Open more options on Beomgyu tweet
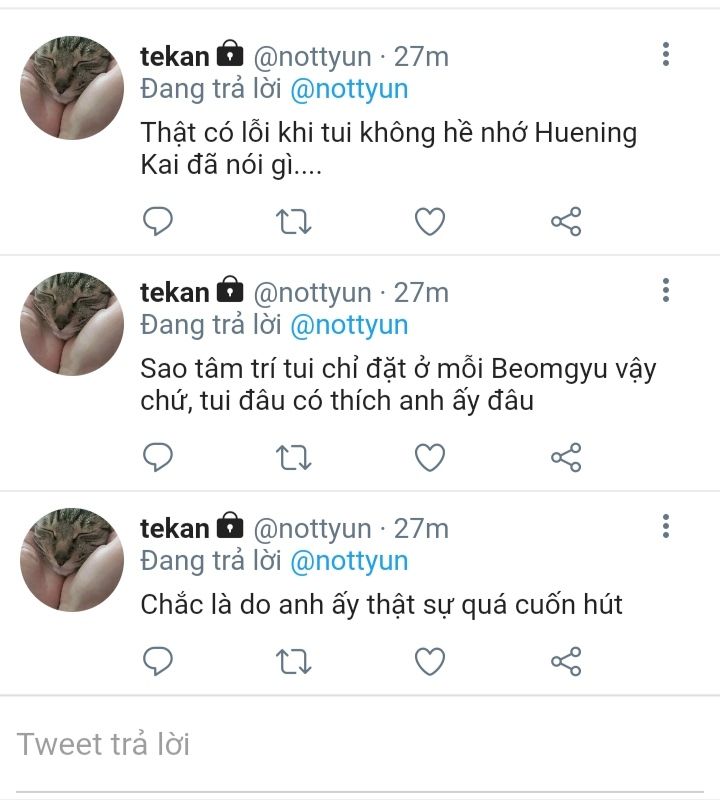 pyautogui.click(x=665, y=291)
